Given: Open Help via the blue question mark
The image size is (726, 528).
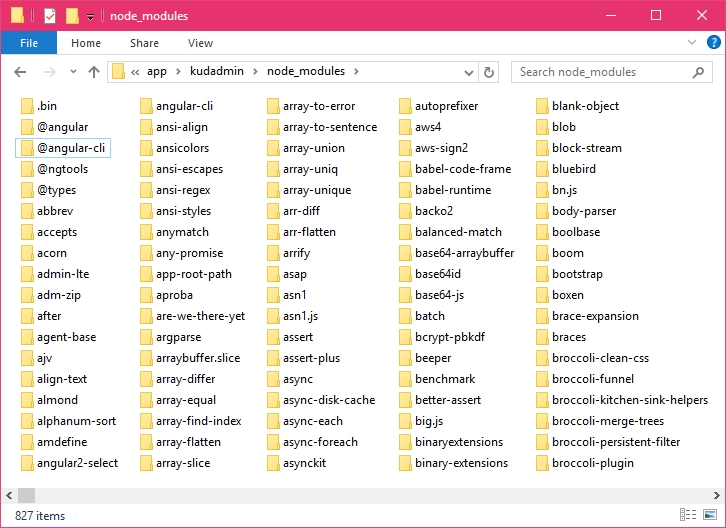Looking at the screenshot, I should (x=713, y=43).
